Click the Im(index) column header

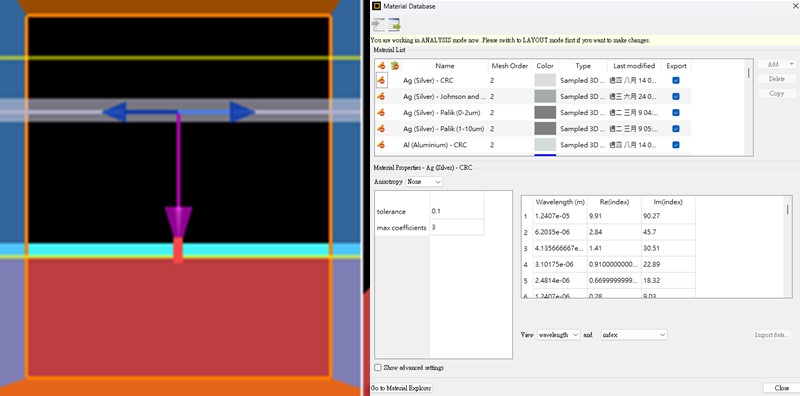(x=668, y=202)
